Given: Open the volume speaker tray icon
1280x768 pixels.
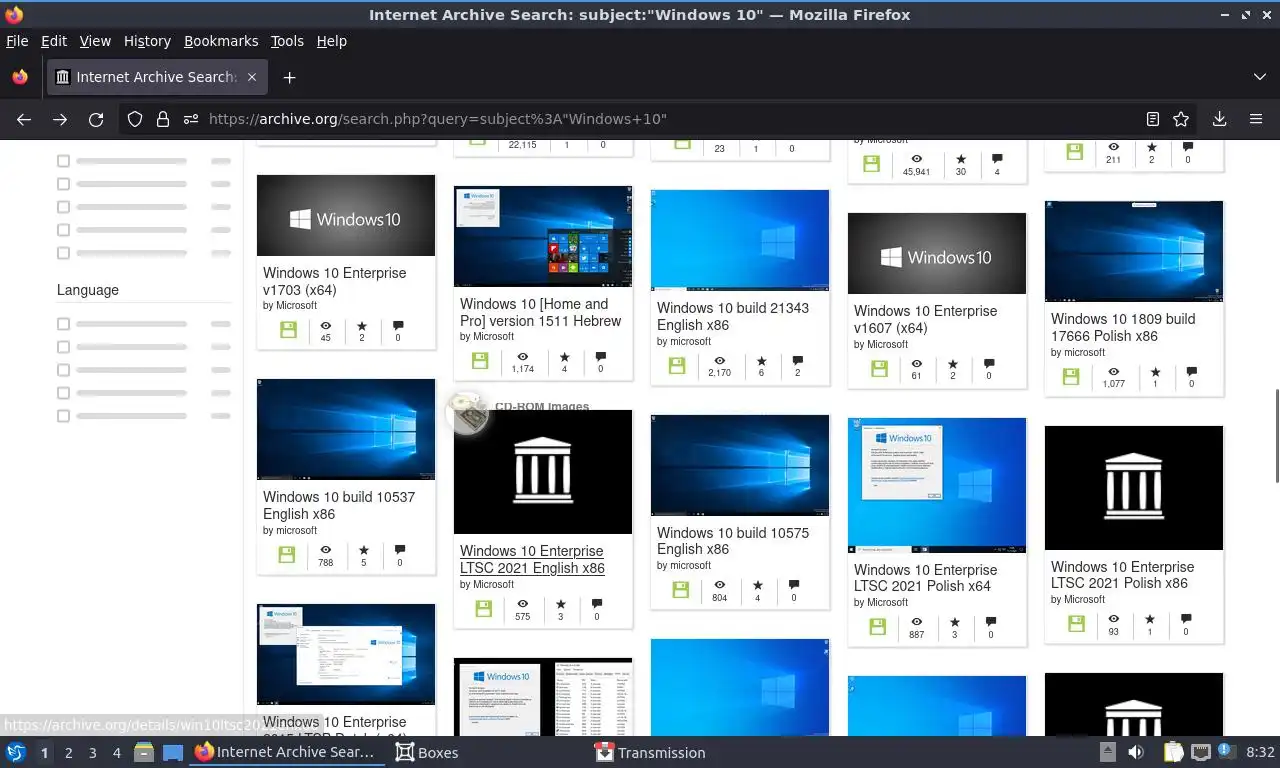Looking at the screenshot, I should [x=1136, y=752].
